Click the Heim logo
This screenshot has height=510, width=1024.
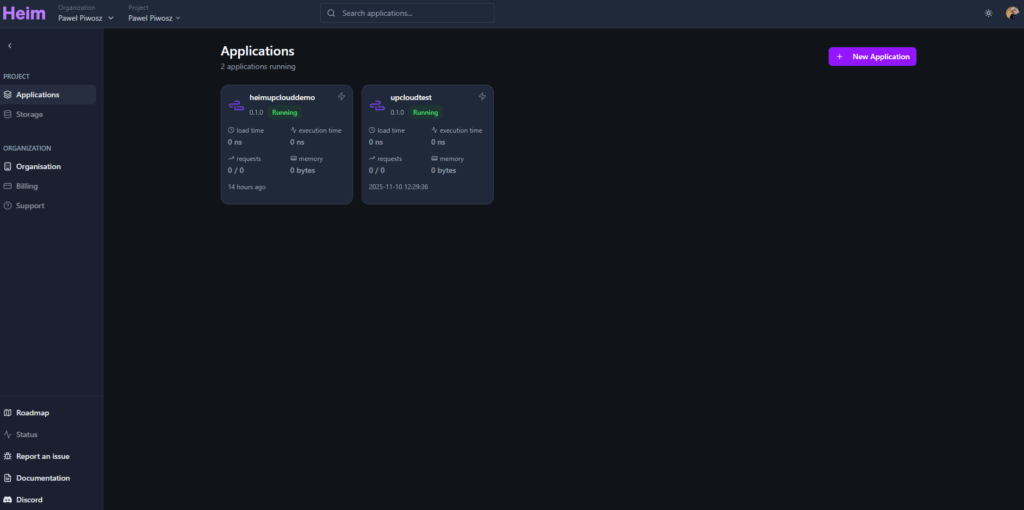coord(24,14)
